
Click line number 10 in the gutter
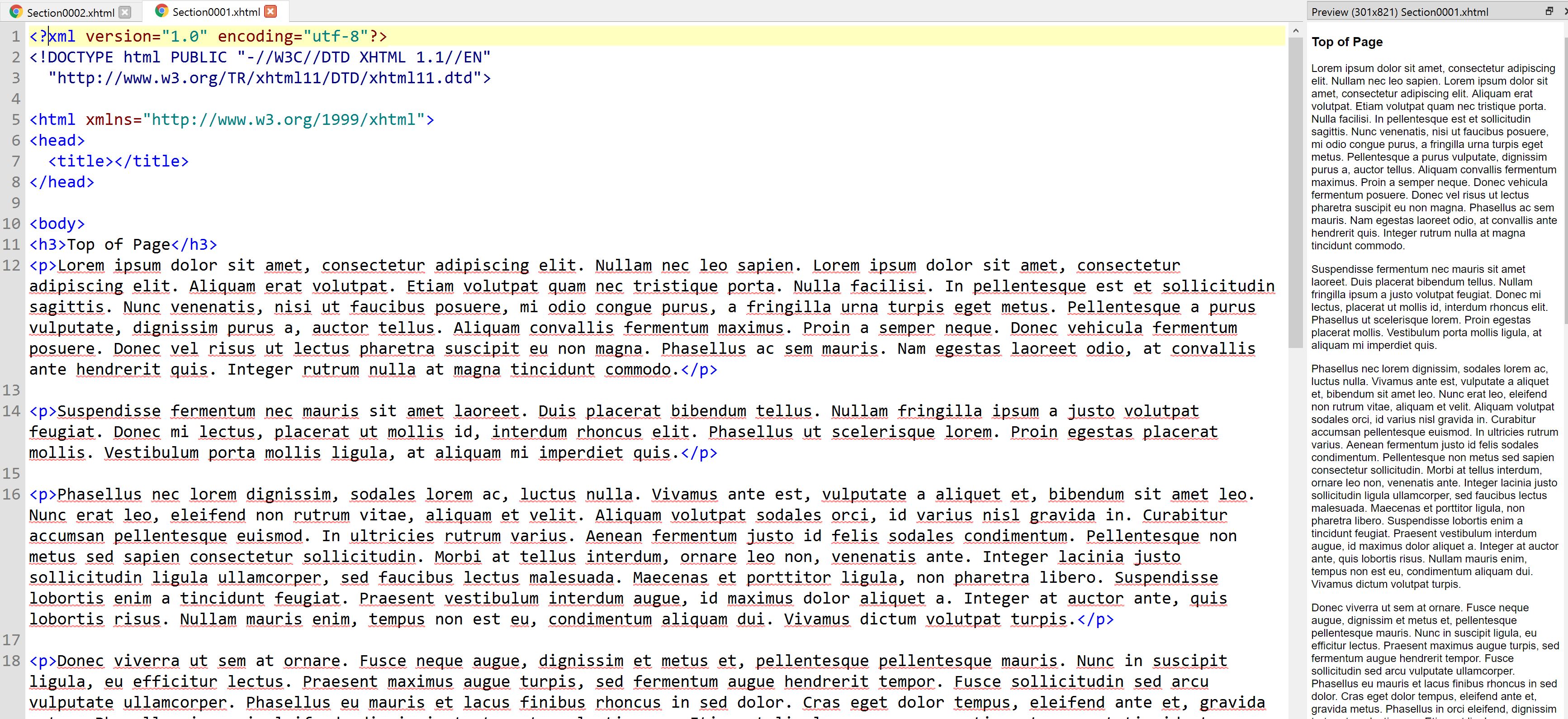12,224
